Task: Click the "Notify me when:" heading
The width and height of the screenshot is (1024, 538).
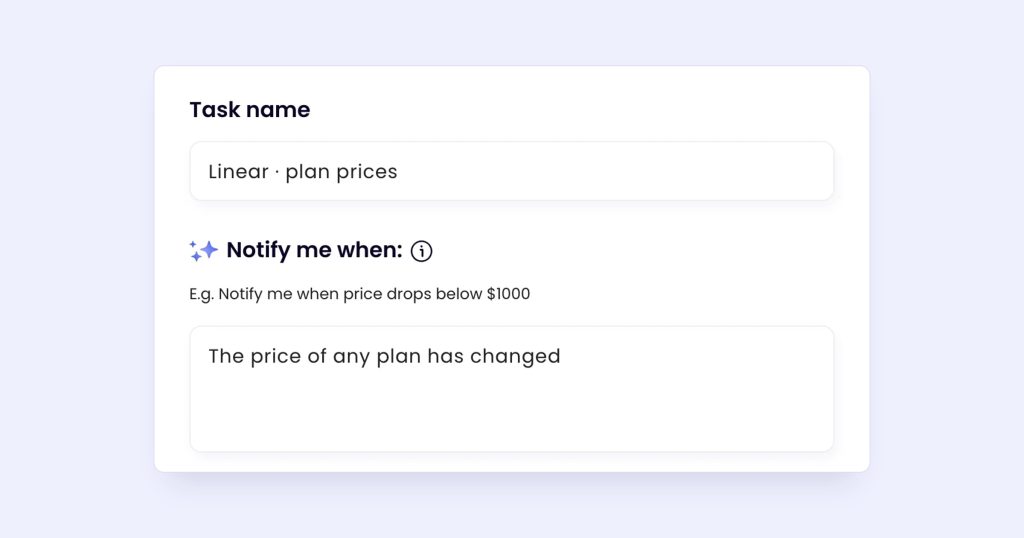Action: pyautogui.click(x=314, y=250)
